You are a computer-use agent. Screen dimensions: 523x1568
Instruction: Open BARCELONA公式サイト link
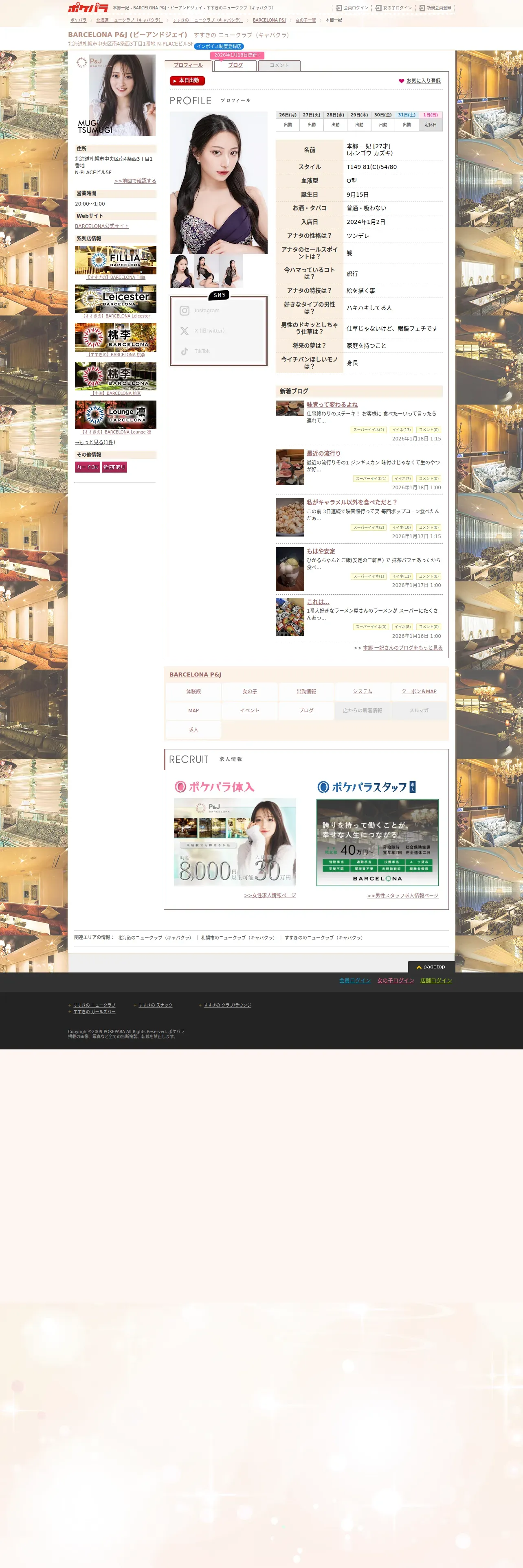click(102, 226)
